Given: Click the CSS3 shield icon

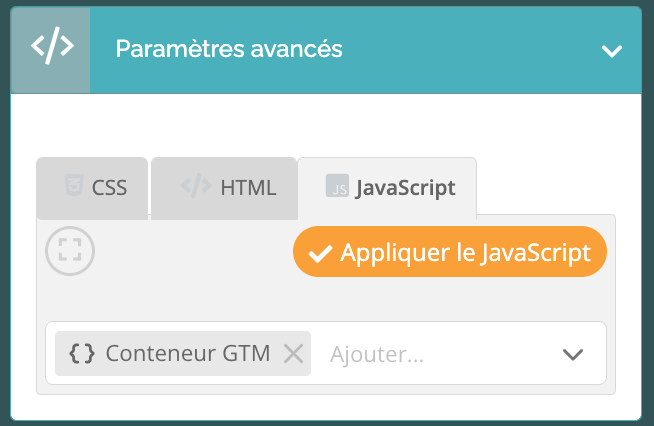Looking at the screenshot, I should pos(74,185).
